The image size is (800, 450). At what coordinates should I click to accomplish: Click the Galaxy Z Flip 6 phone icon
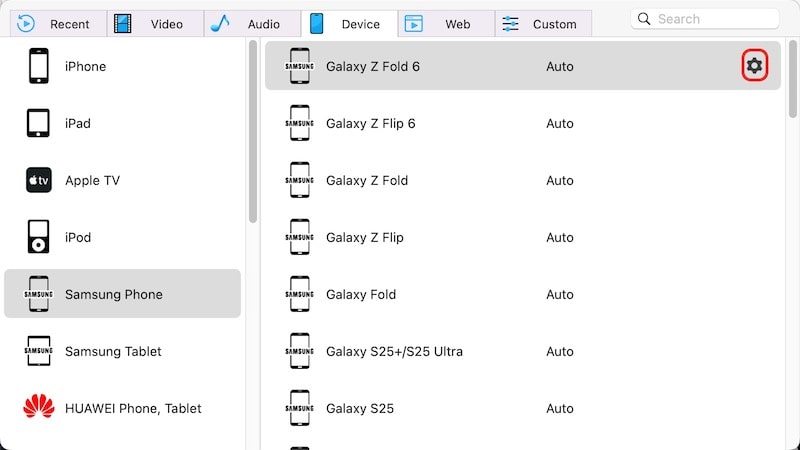point(299,123)
